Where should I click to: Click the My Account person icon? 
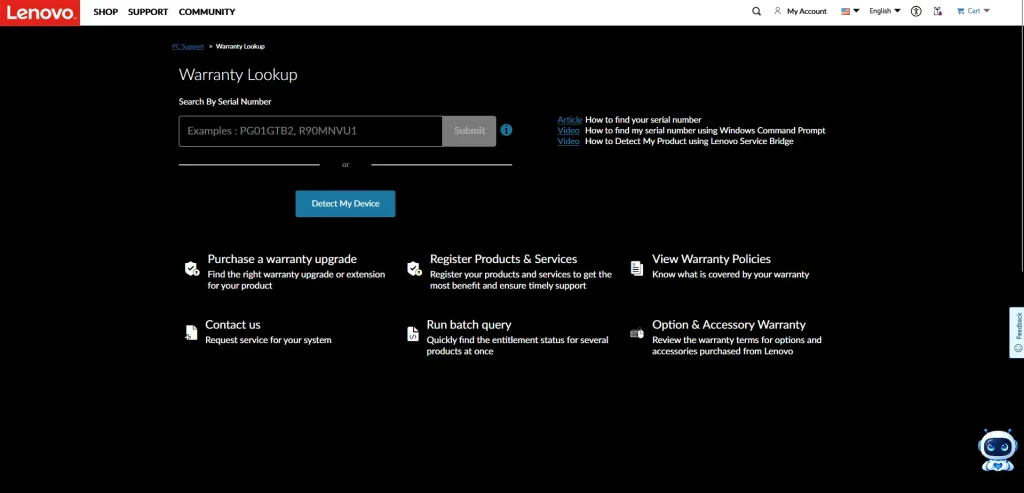777,11
